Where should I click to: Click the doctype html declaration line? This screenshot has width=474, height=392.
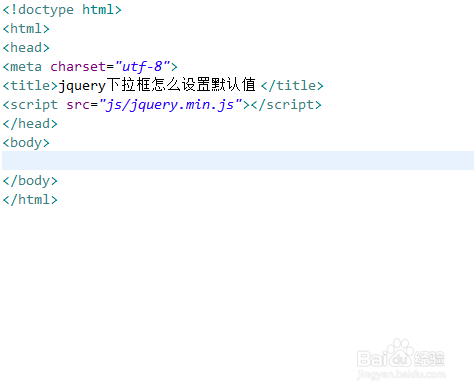[x=62, y=10]
